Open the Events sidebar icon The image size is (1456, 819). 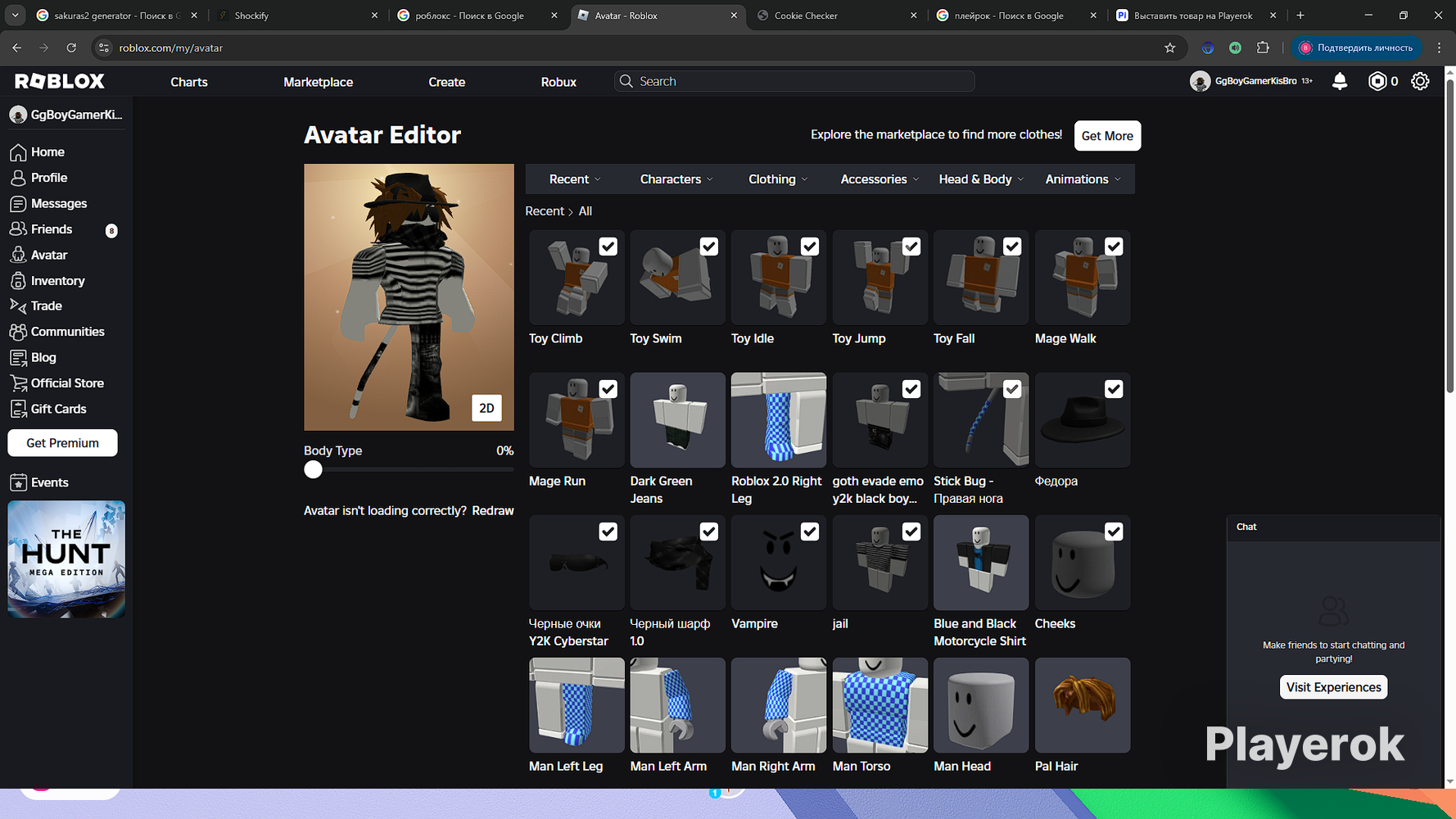(x=18, y=482)
